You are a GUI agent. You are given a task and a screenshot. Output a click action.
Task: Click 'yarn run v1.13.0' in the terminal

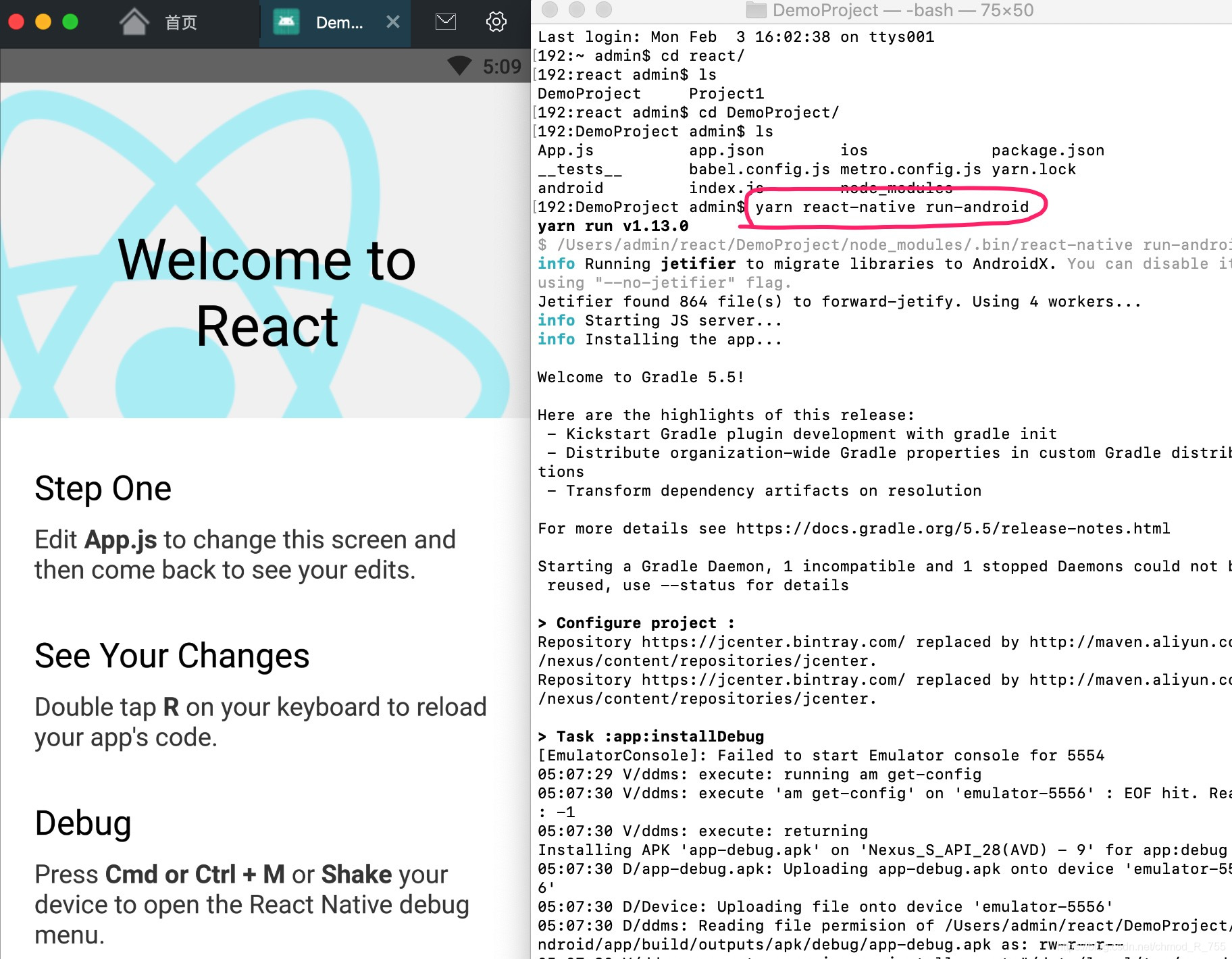tap(613, 226)
